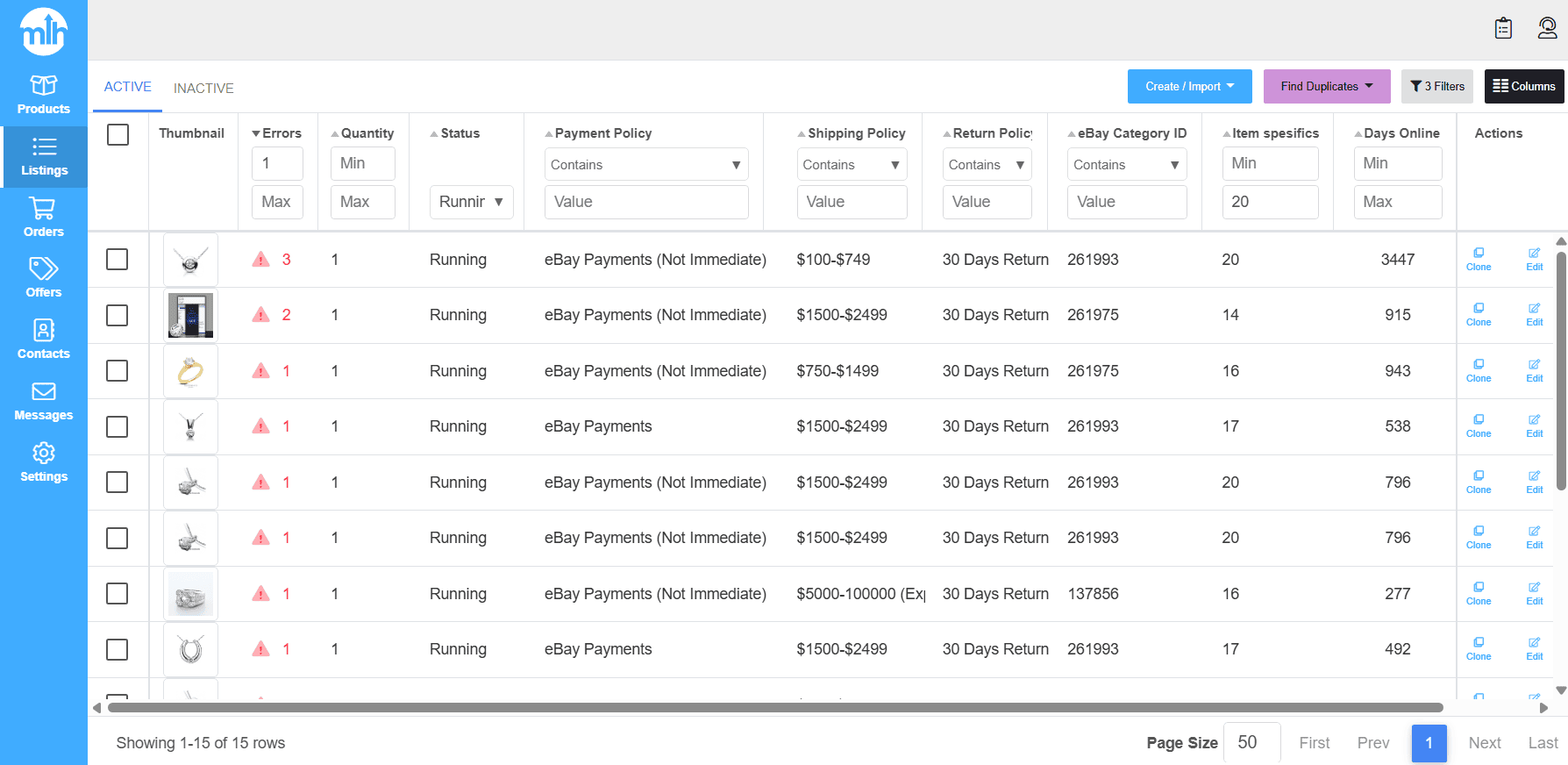Edit the listing with 3447 days online

(1535, 260)
